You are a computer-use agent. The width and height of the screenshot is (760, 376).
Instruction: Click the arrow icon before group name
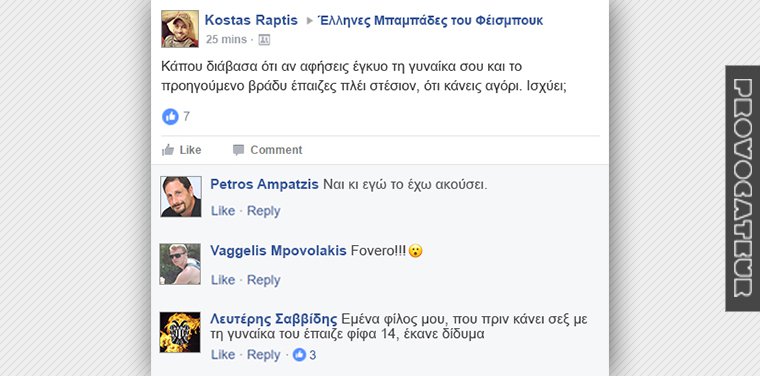pos(310,21)
